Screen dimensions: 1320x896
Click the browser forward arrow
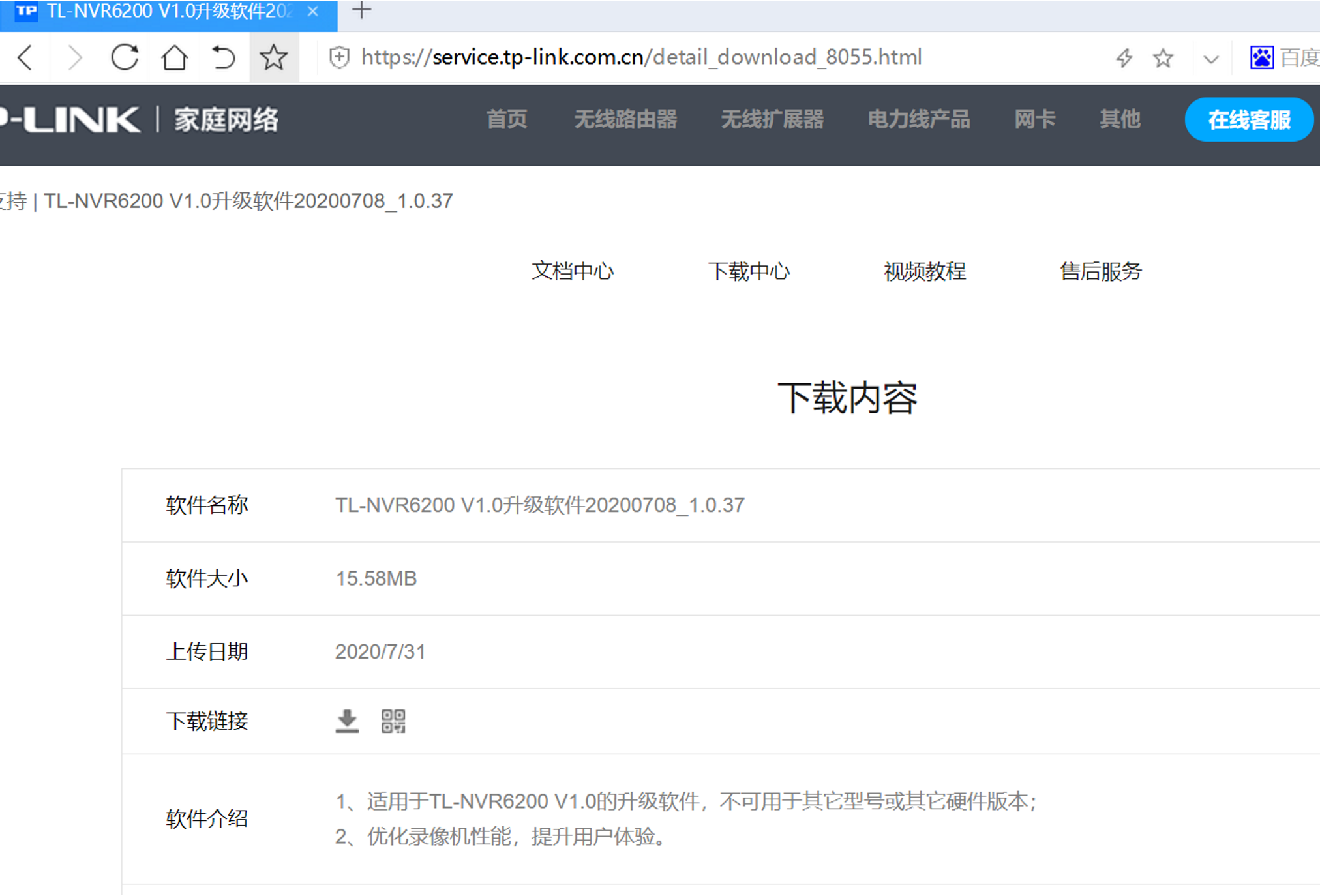(75, 57)
